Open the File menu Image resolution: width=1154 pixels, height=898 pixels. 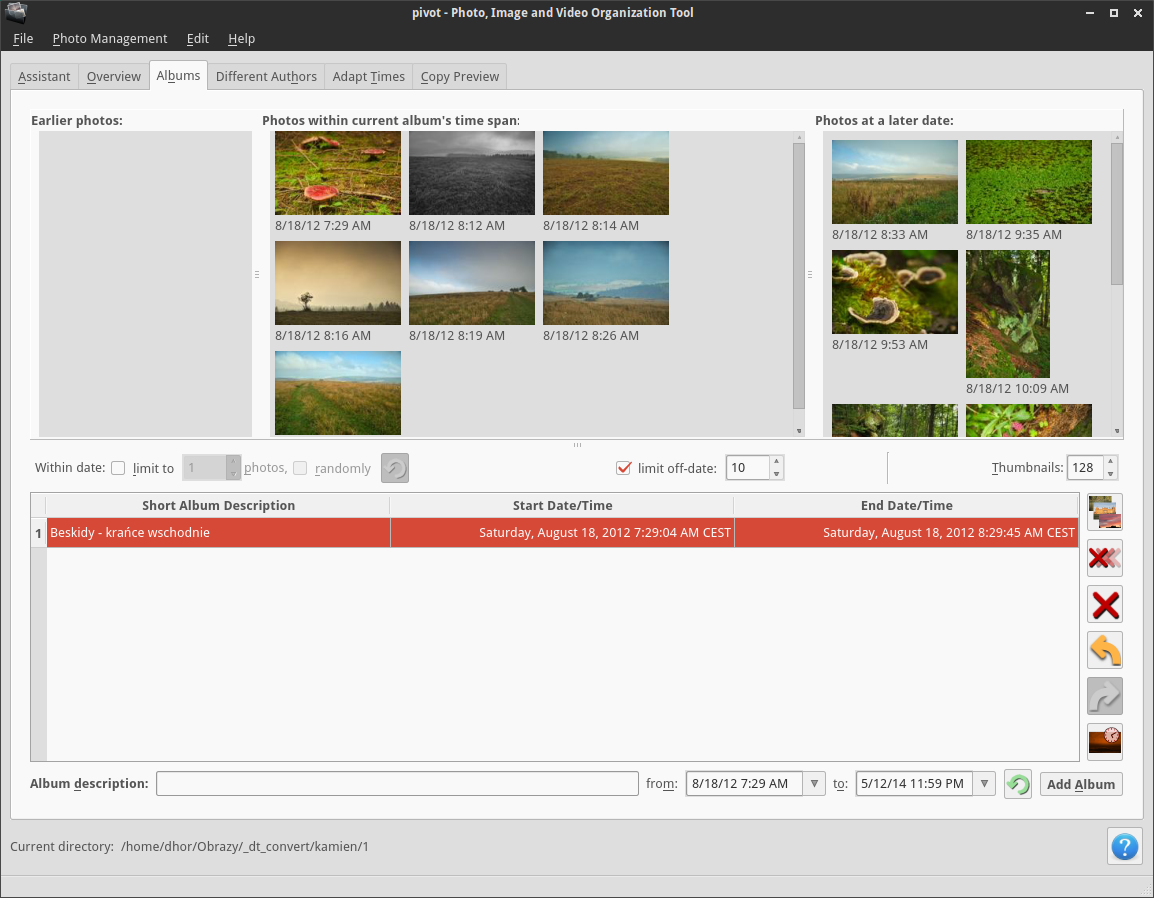[23, 38]
